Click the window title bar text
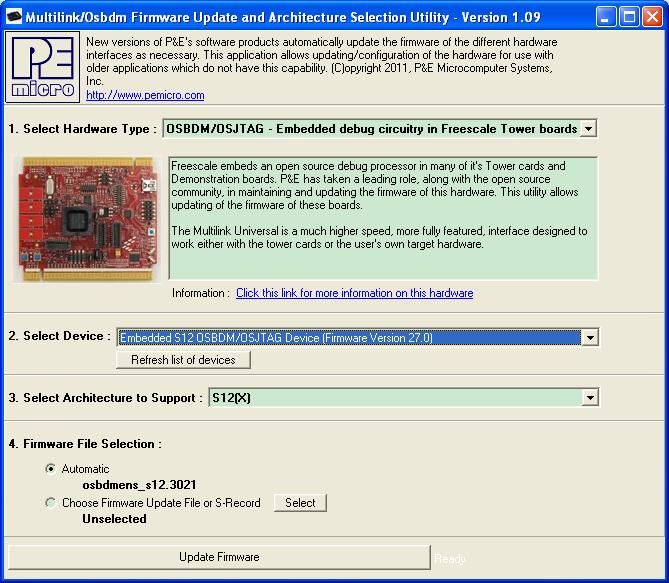Viewport: 669px width, 583px height. pos(283,17)
